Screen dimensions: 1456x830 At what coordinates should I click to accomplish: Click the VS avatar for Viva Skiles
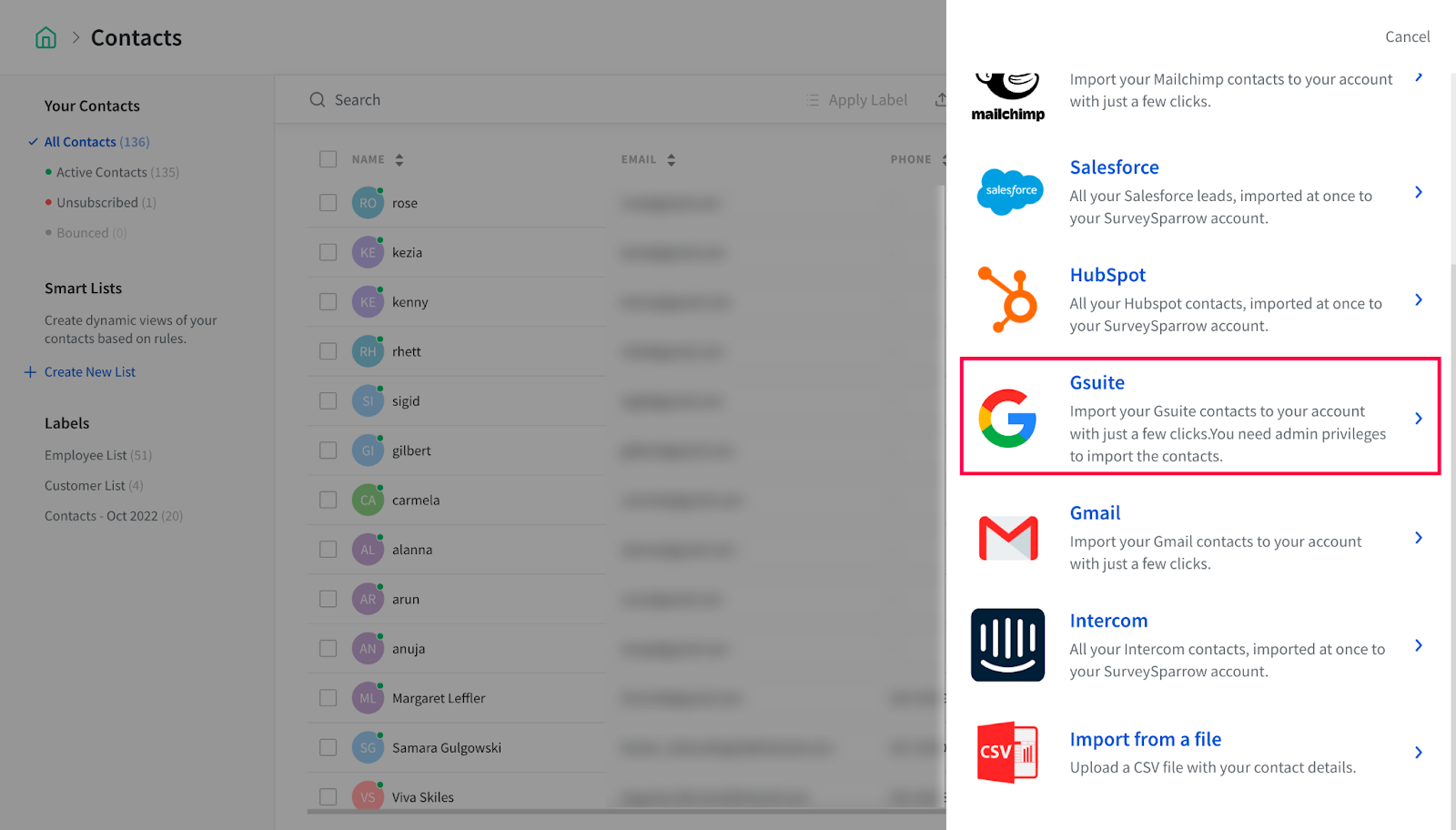pyautogui.click(x=368, y=796)
